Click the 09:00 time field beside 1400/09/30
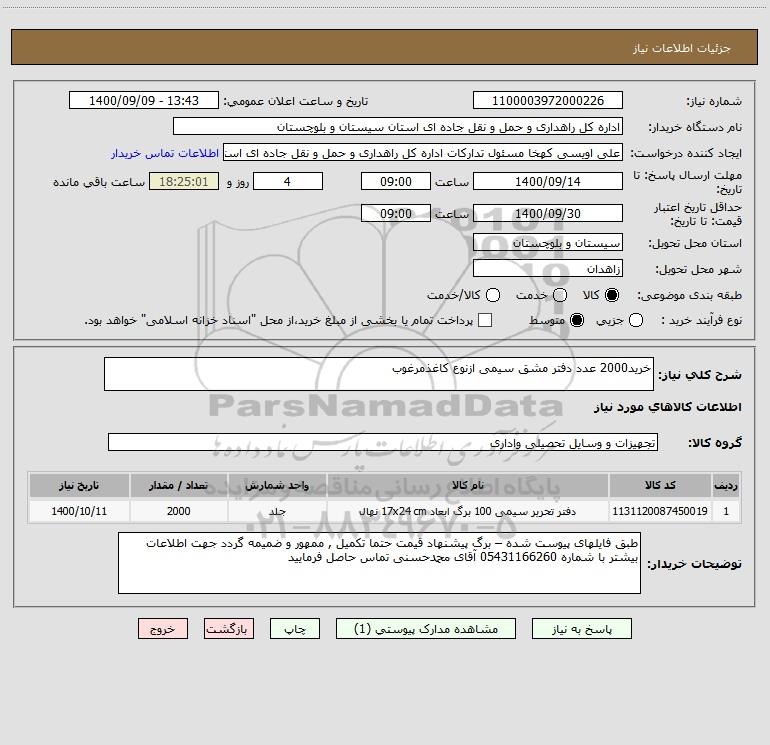 (396, 213)
